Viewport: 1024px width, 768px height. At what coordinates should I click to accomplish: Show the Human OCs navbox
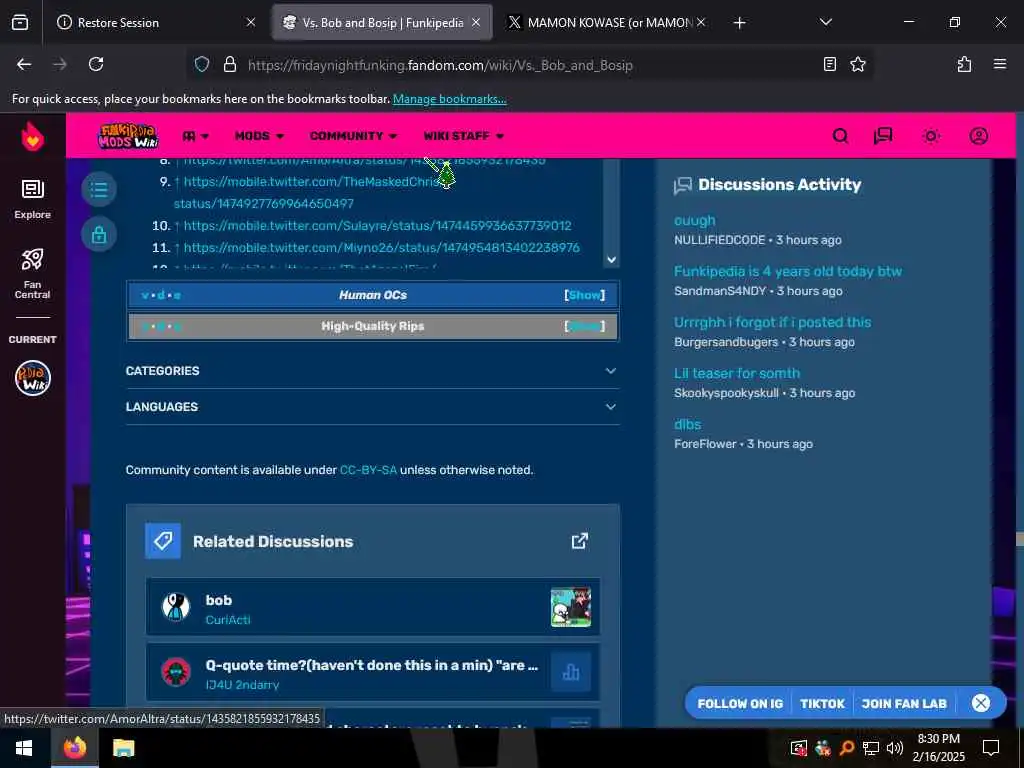point(584,295)
